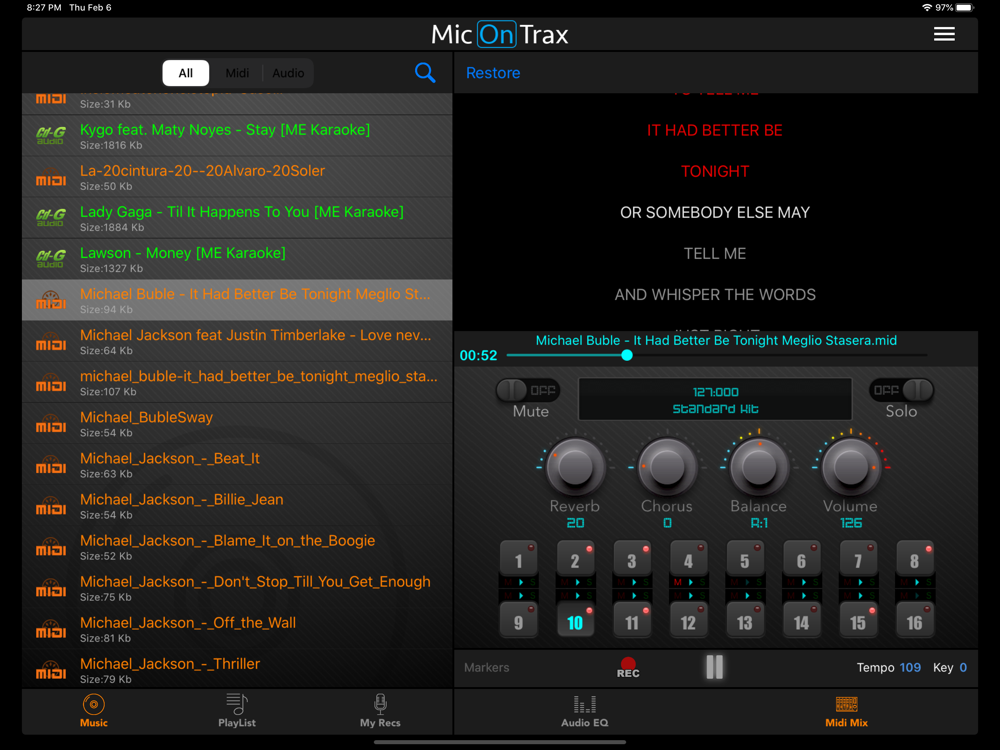Pause playback with the pause button
Image resolution: width=1000 pixels, height=750 pixels.
(715, 667)
